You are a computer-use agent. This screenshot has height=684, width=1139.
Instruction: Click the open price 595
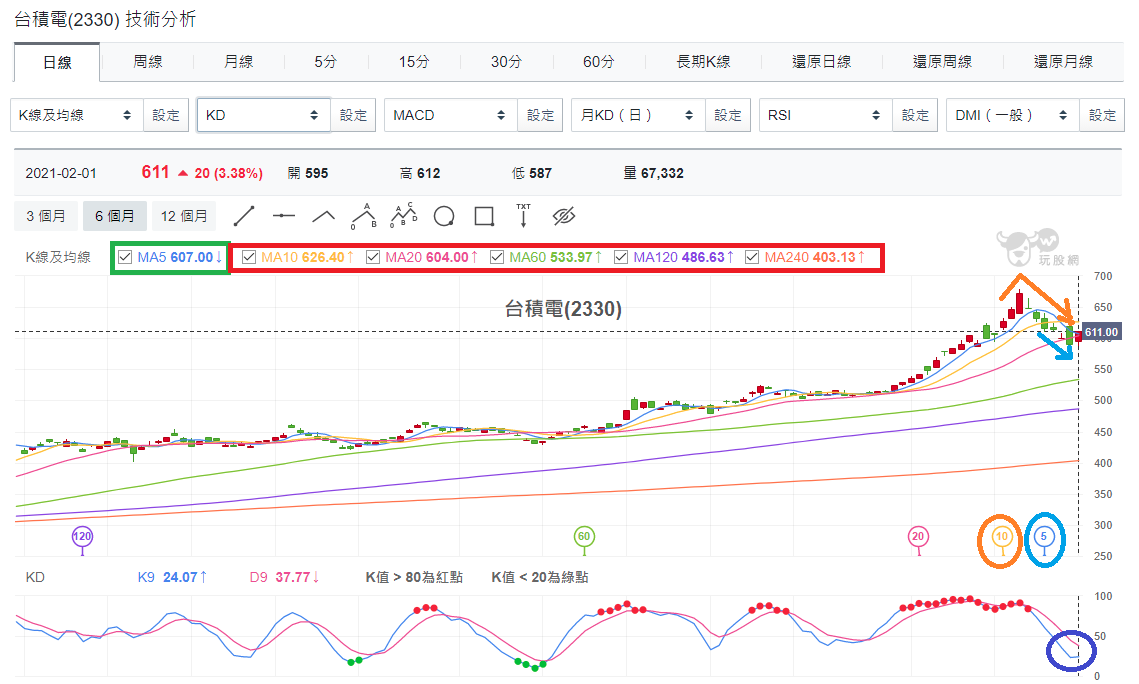click(317, 174)
